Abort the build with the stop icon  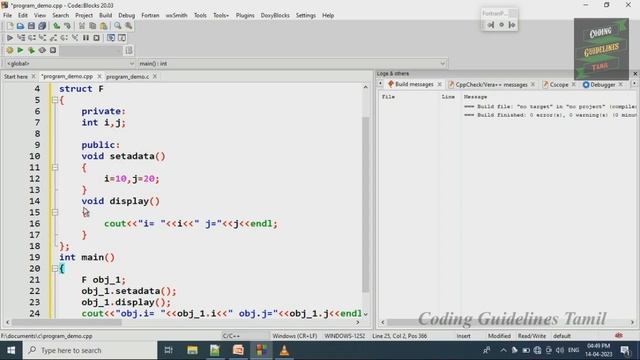[x=53, y=50]
